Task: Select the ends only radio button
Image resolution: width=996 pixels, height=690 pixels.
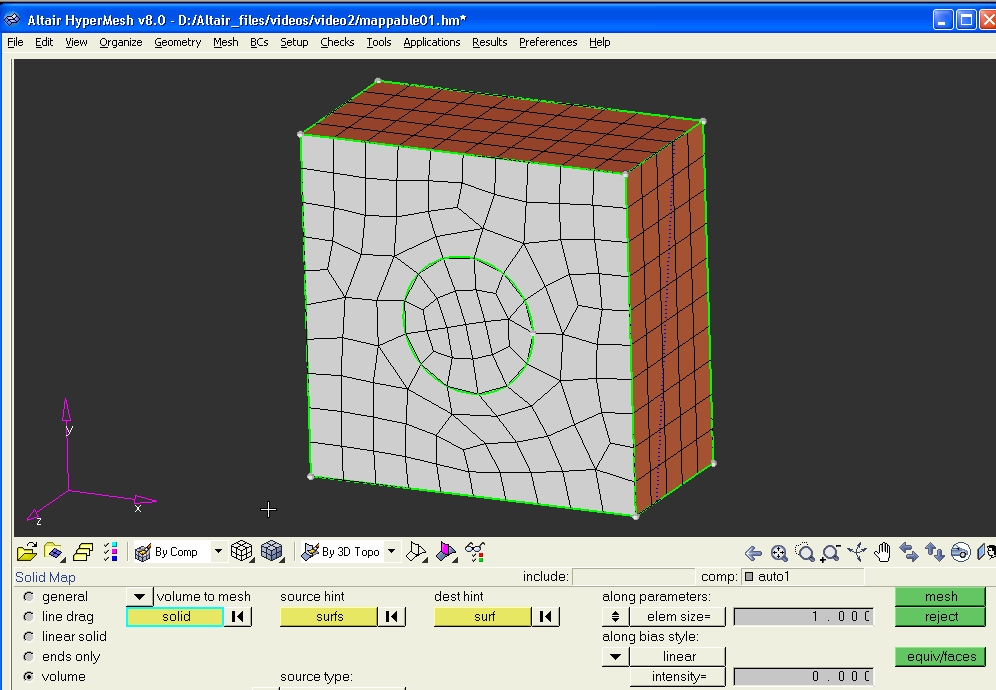Action: pos(29,656)
